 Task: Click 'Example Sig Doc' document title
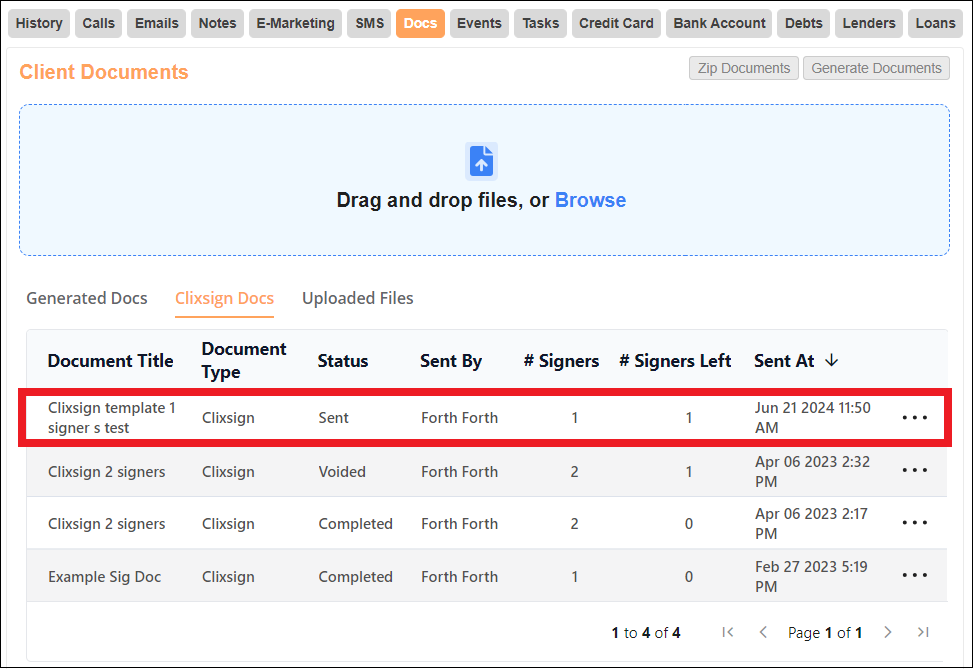pos(104,576)
